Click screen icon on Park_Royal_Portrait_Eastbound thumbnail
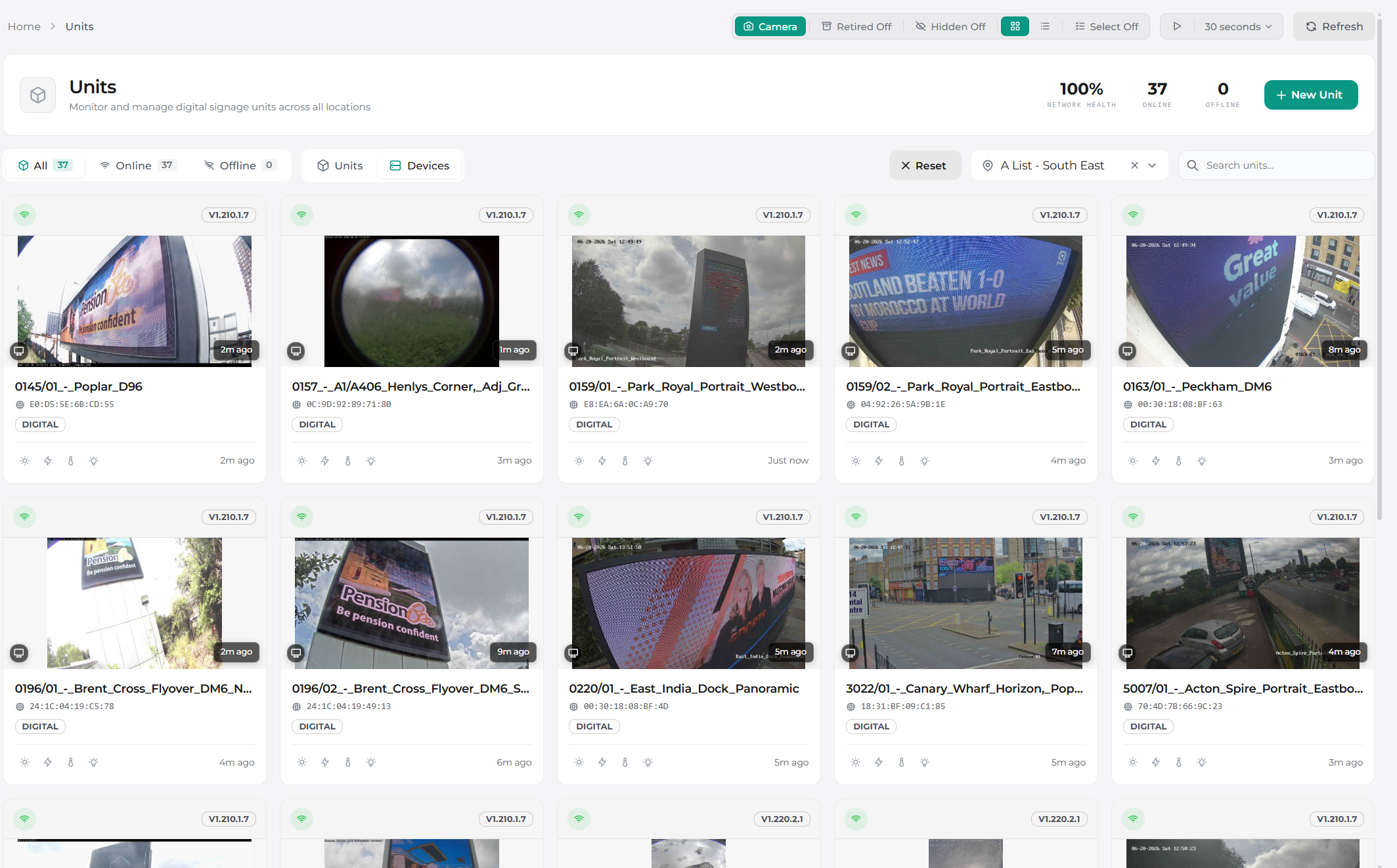1397x868 pixels. 851,351
